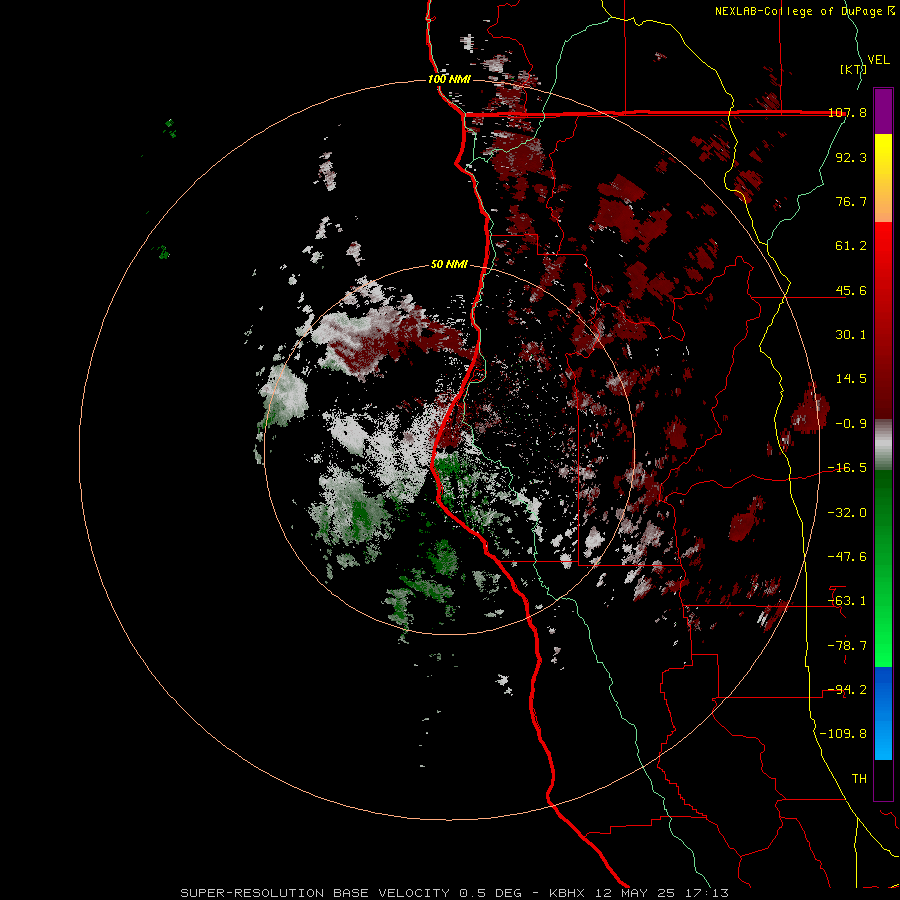Click the 50 NMI range ring label
This screenshot has height=900, width=900.
pos(449,265)
